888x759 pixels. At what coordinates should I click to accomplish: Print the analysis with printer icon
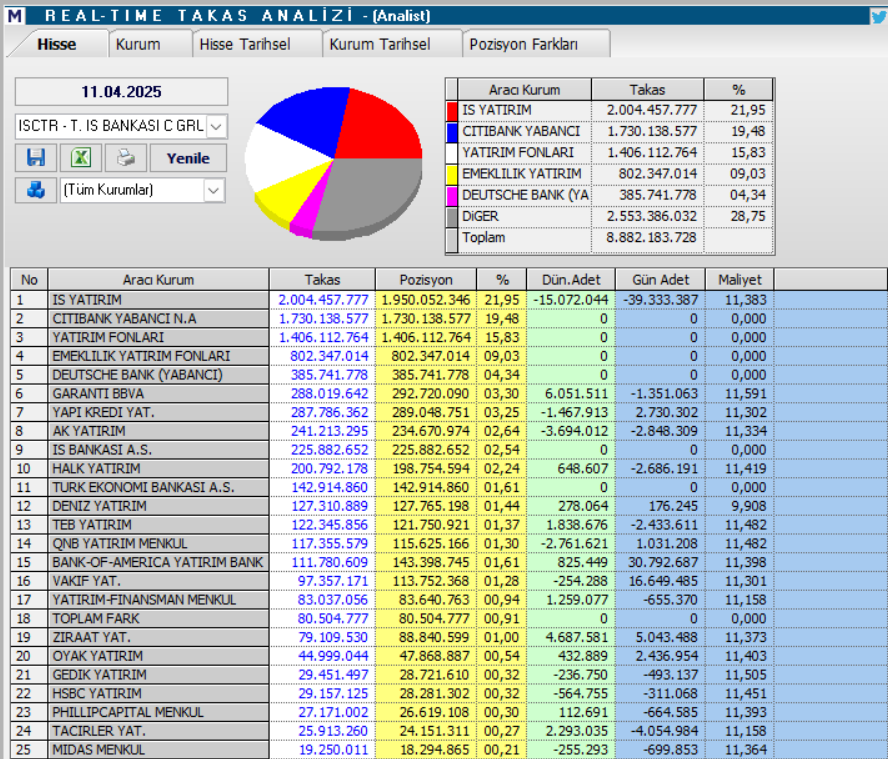pos(126,157)
